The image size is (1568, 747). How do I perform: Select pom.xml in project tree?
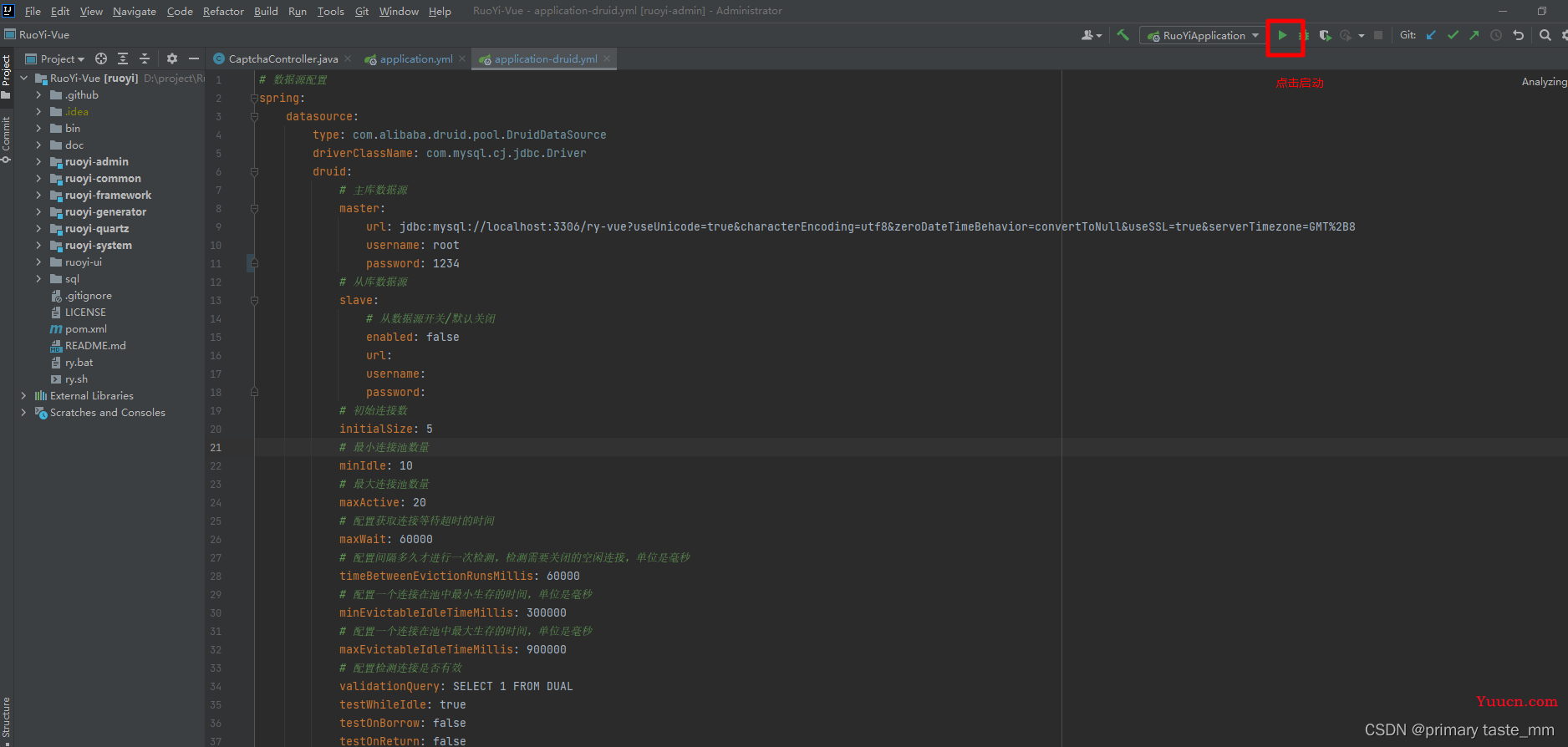(x=86, y=328)
